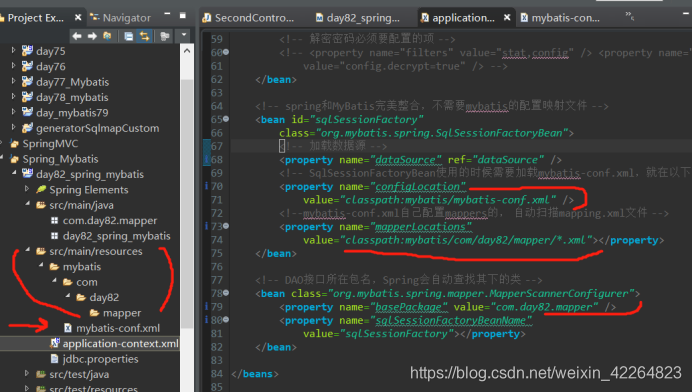Image resolution: width=692 pixels, height=392 pixels.
Task: Open the Project Explorer View Menu dropdown arrow
Action: pyautogui.click(x=184, y=35)
